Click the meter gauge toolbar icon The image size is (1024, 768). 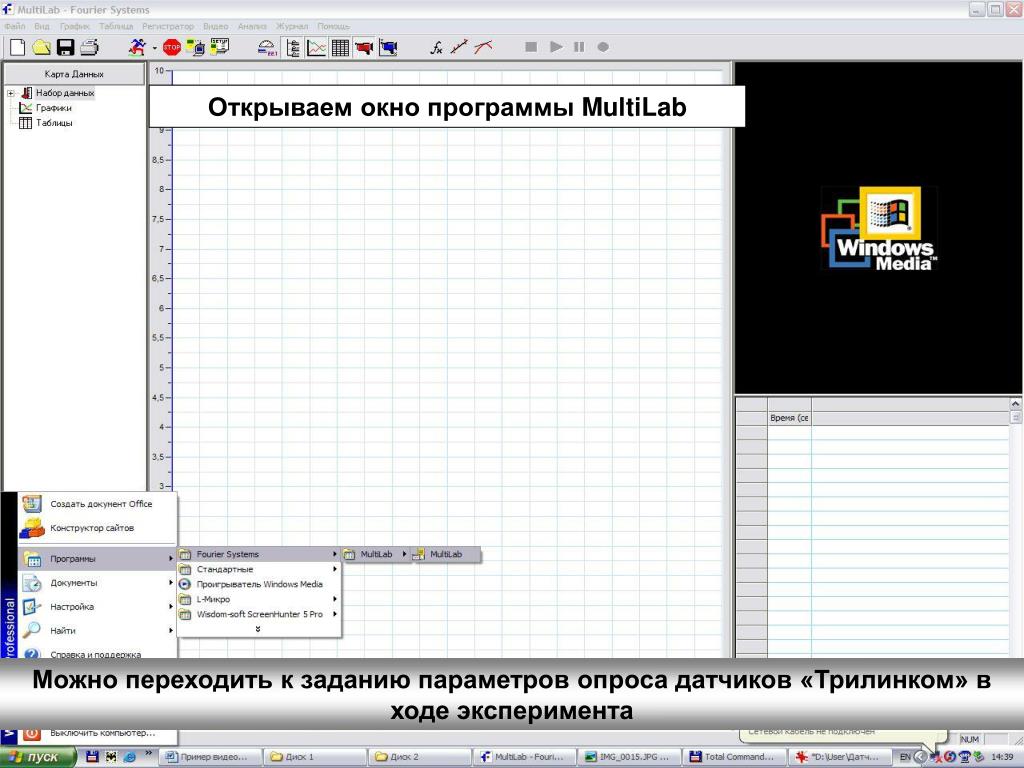(x=267, y=48)
